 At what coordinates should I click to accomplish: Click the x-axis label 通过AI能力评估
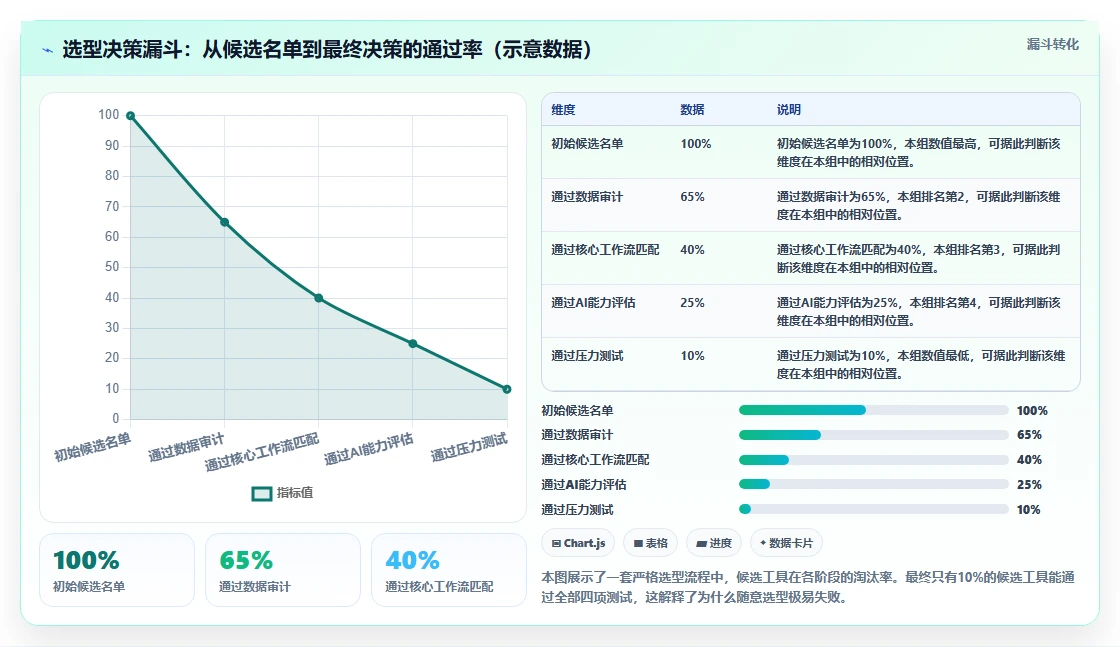click(x=369, y=450)
